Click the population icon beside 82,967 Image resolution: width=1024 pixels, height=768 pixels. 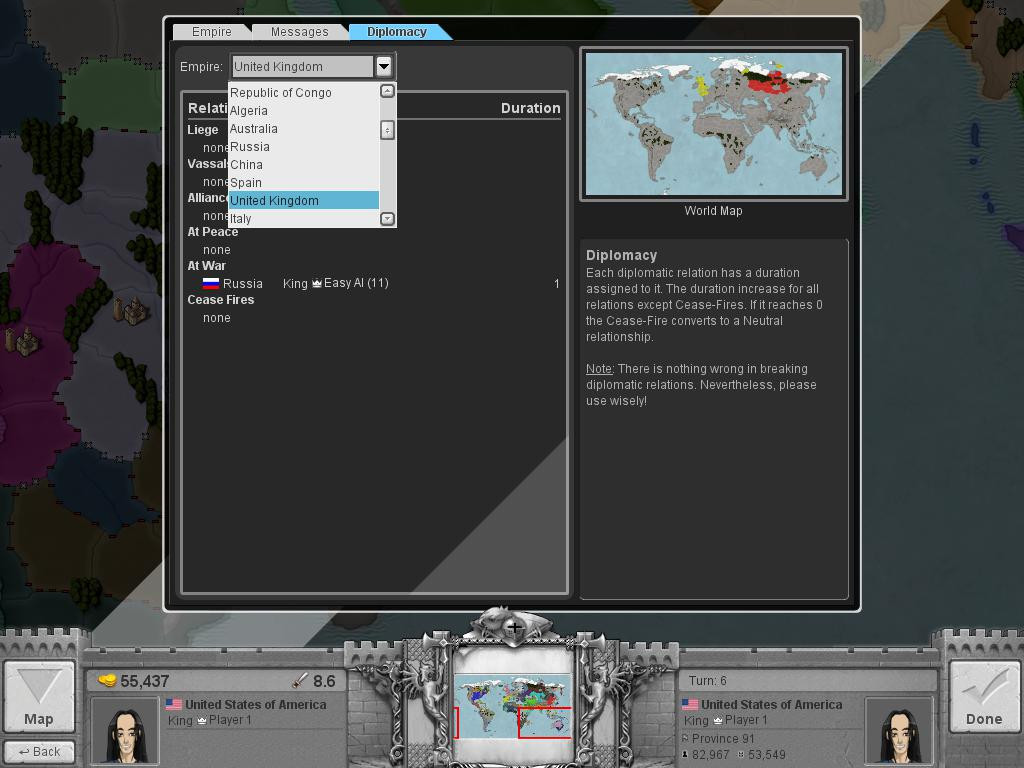click(x=685, y=755)
